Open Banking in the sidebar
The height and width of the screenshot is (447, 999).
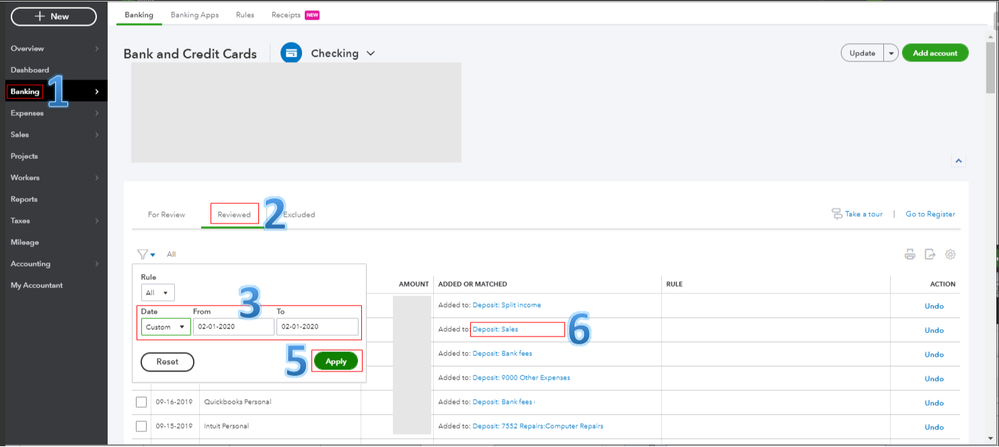(x=25, y=92)
